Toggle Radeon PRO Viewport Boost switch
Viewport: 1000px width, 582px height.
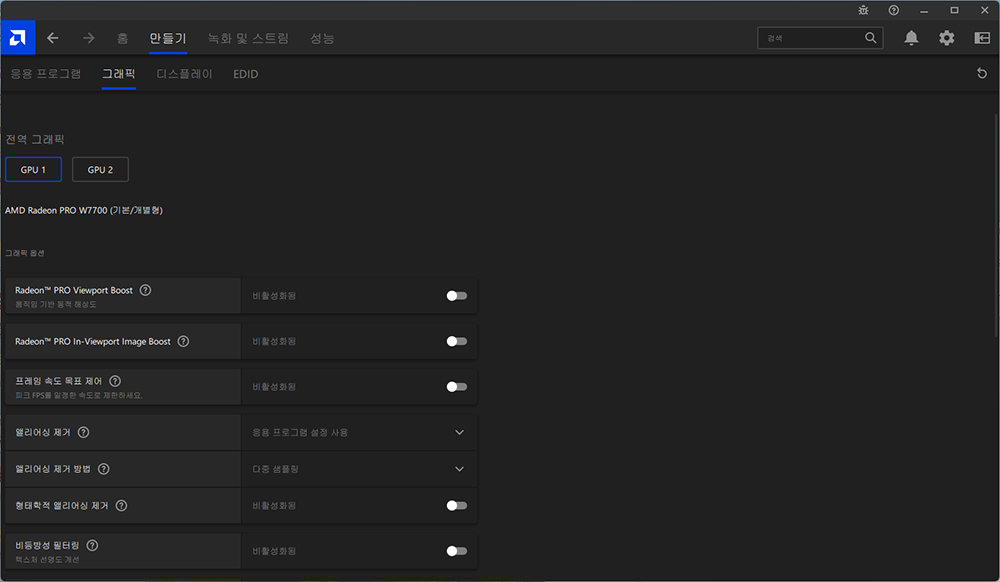tap(456, 296)
